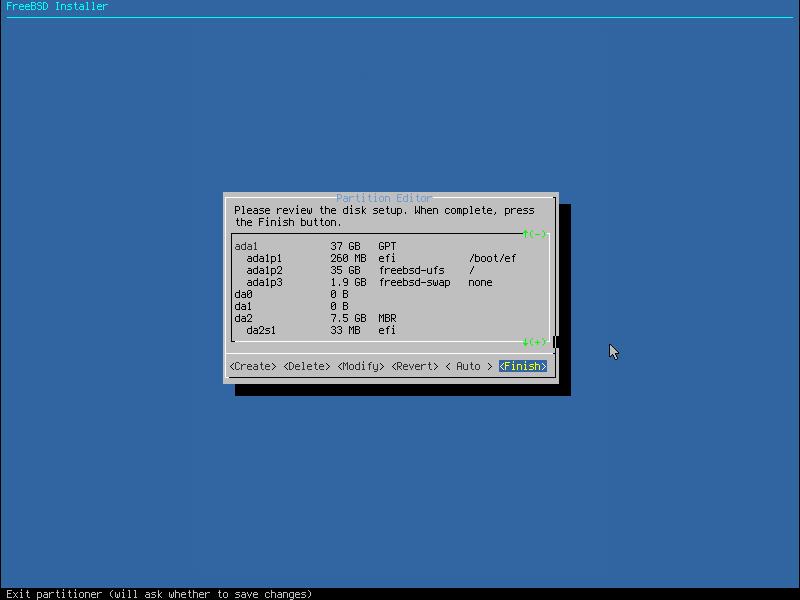
Task: Select the ada1 disk row
Action: click(x=390, y=246)
